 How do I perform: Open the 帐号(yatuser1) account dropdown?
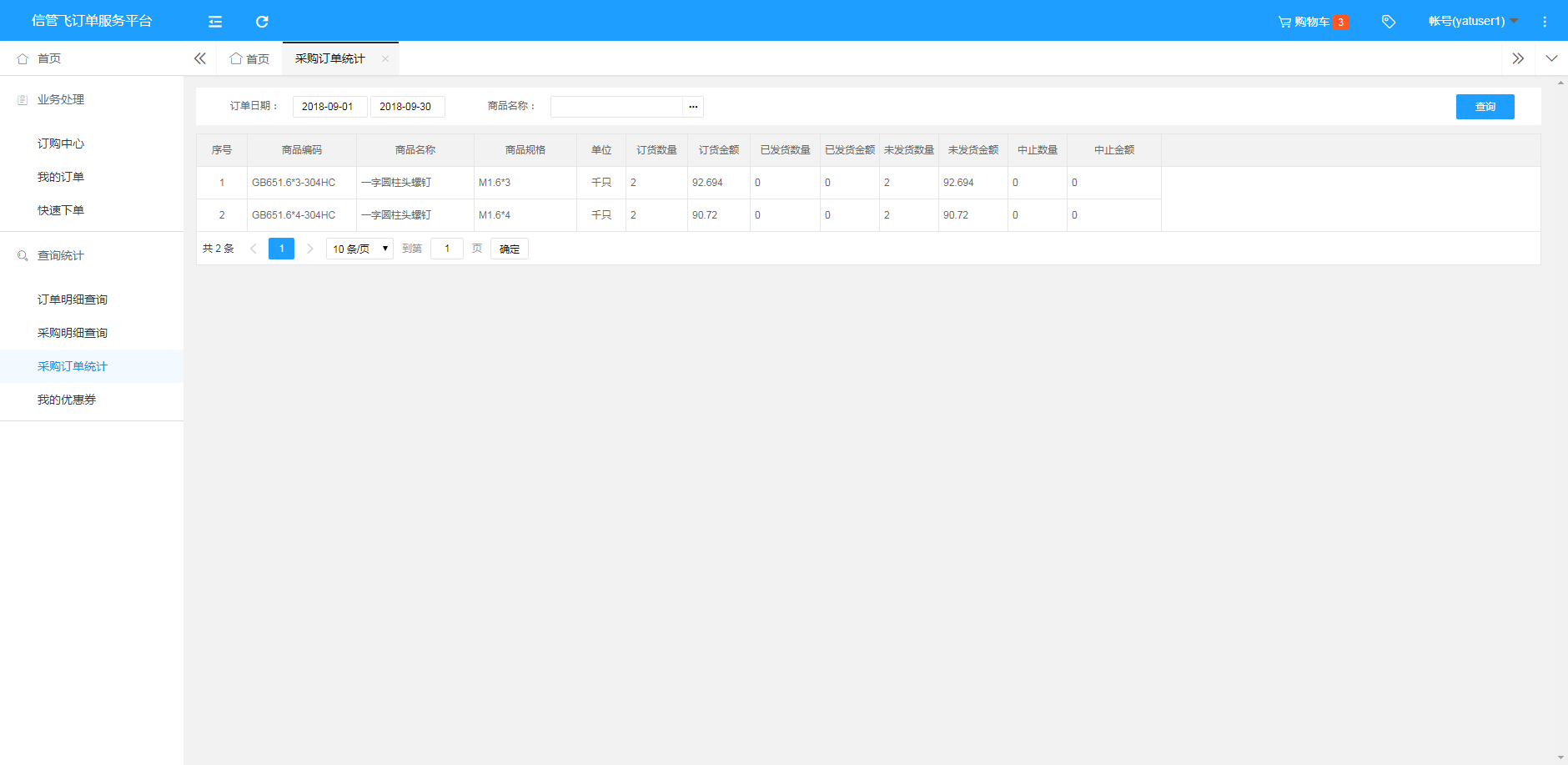click(x=1472, y=22)
